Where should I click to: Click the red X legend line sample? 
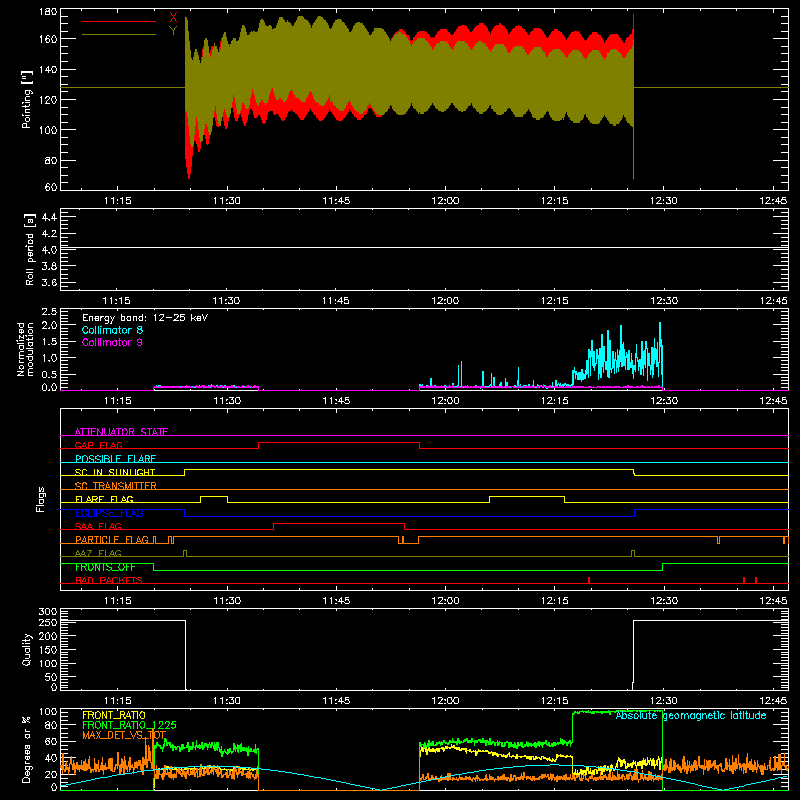(119, 21)
